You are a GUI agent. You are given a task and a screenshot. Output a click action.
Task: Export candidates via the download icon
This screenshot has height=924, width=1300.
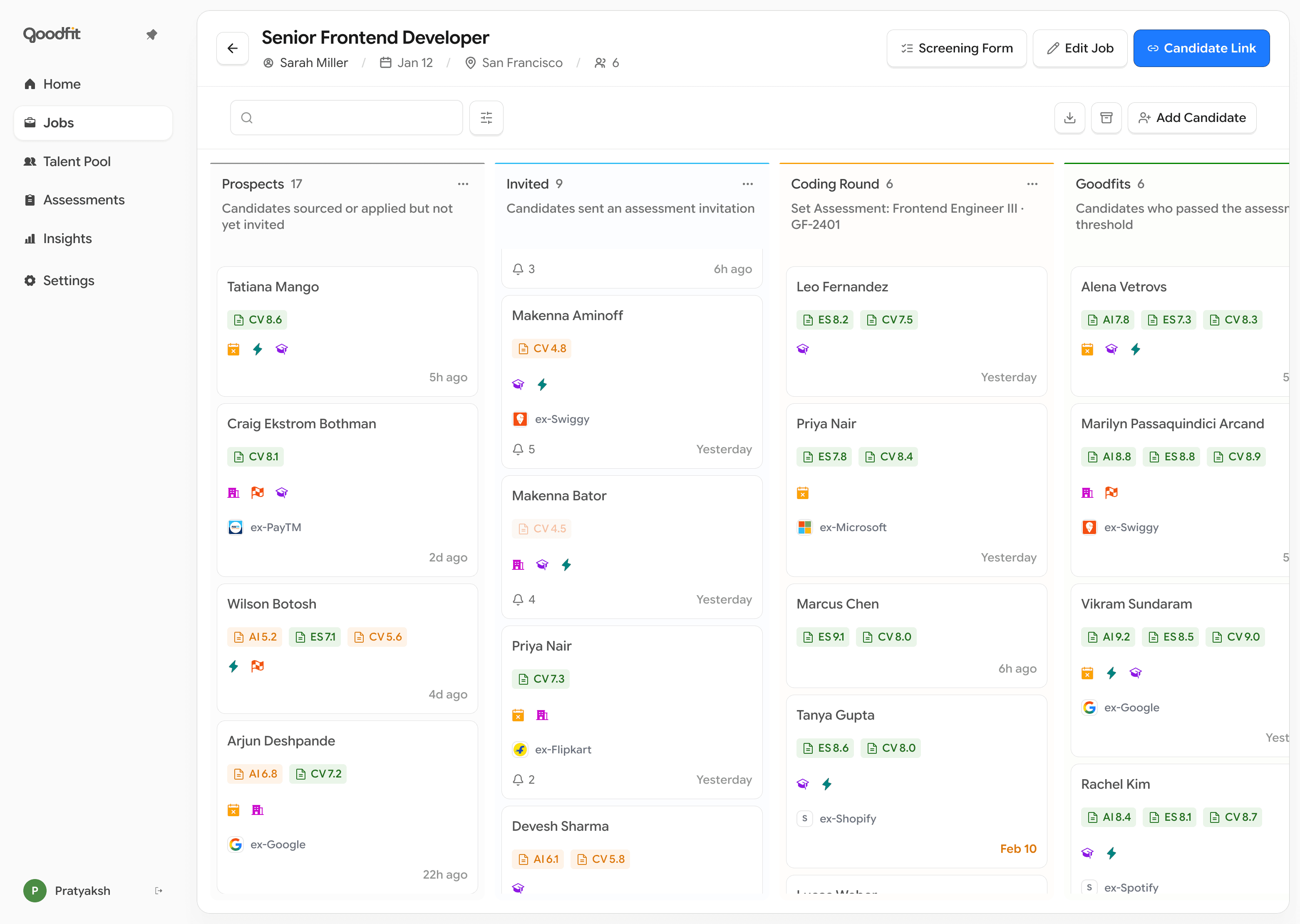[1070, 118]
